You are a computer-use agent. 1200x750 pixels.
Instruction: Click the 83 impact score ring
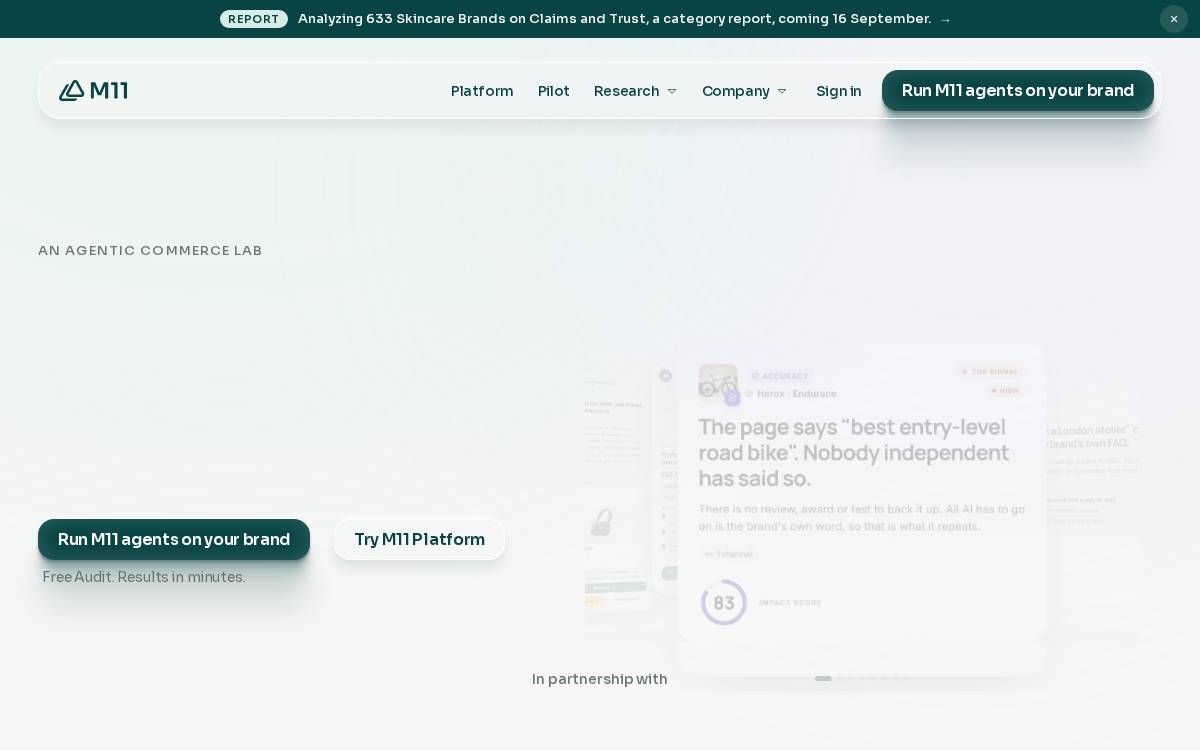724,603
